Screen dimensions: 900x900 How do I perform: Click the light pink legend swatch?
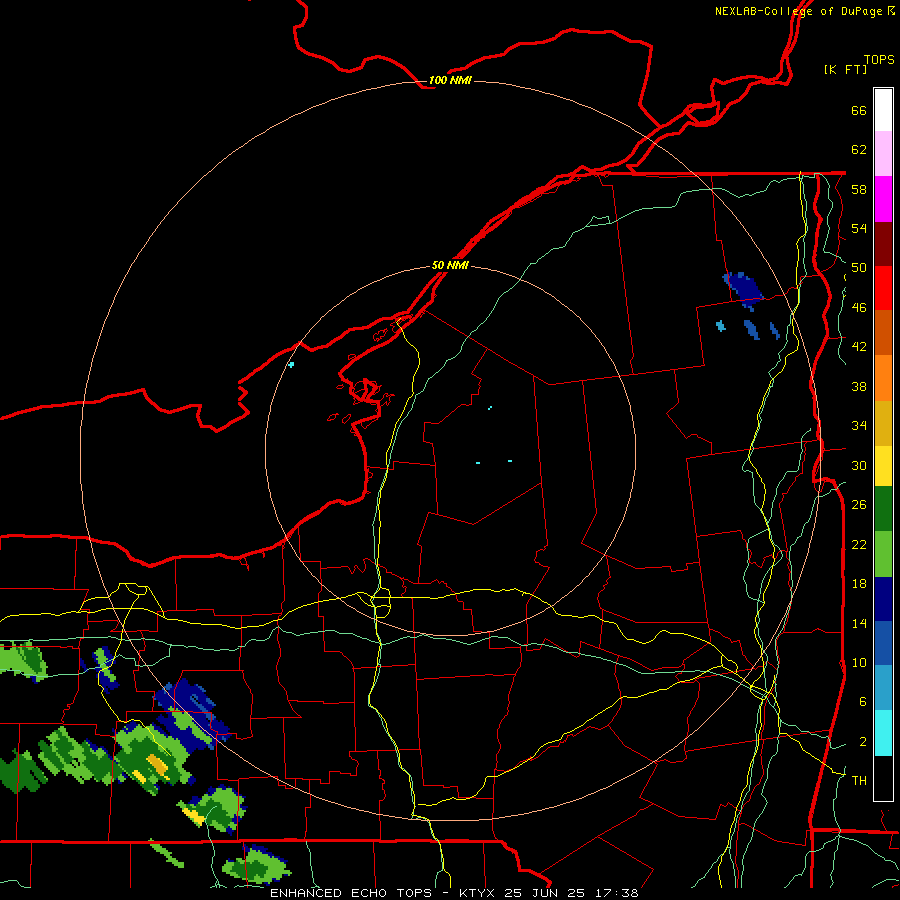[883, 154]
